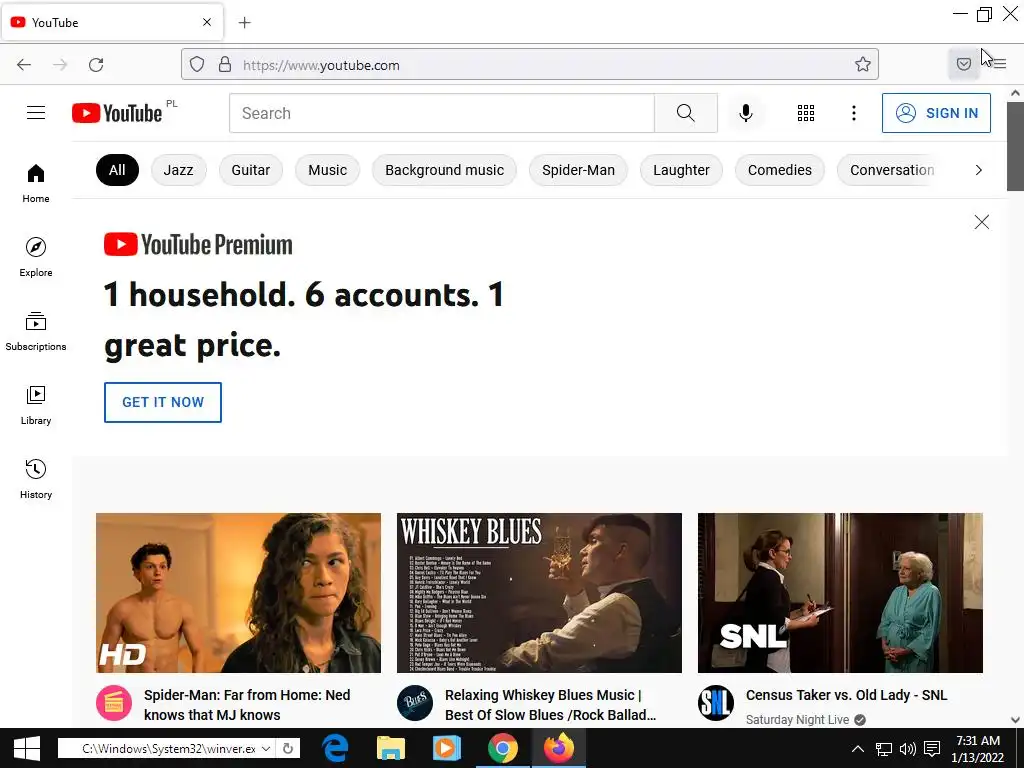This screenshot has width=1024, height=768.
Task: Open the Action Center notifications
Action: pyautogui.click(x=932, y=748)
